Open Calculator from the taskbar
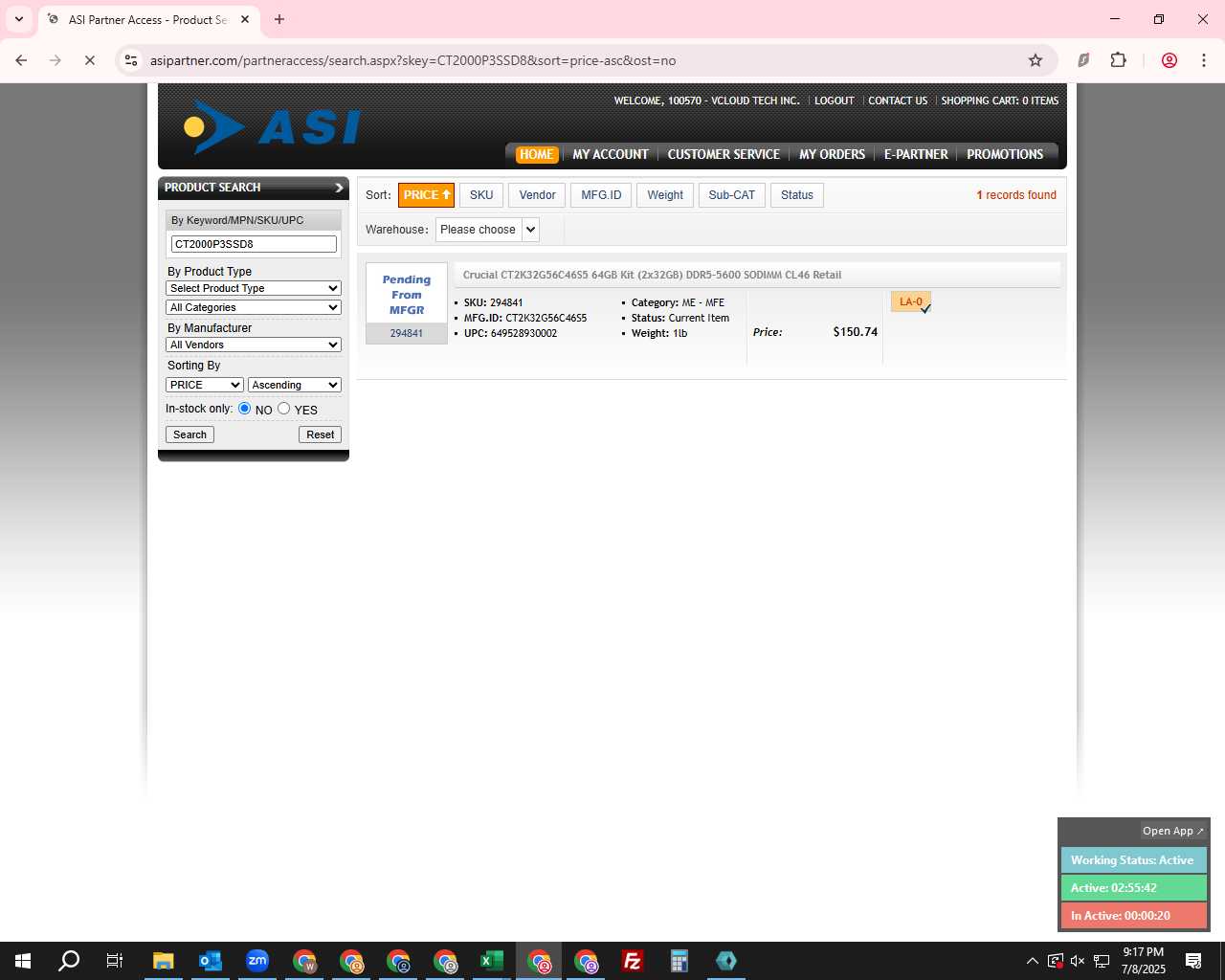Viewport: 1225px width, 980px height. coord(679,961)
